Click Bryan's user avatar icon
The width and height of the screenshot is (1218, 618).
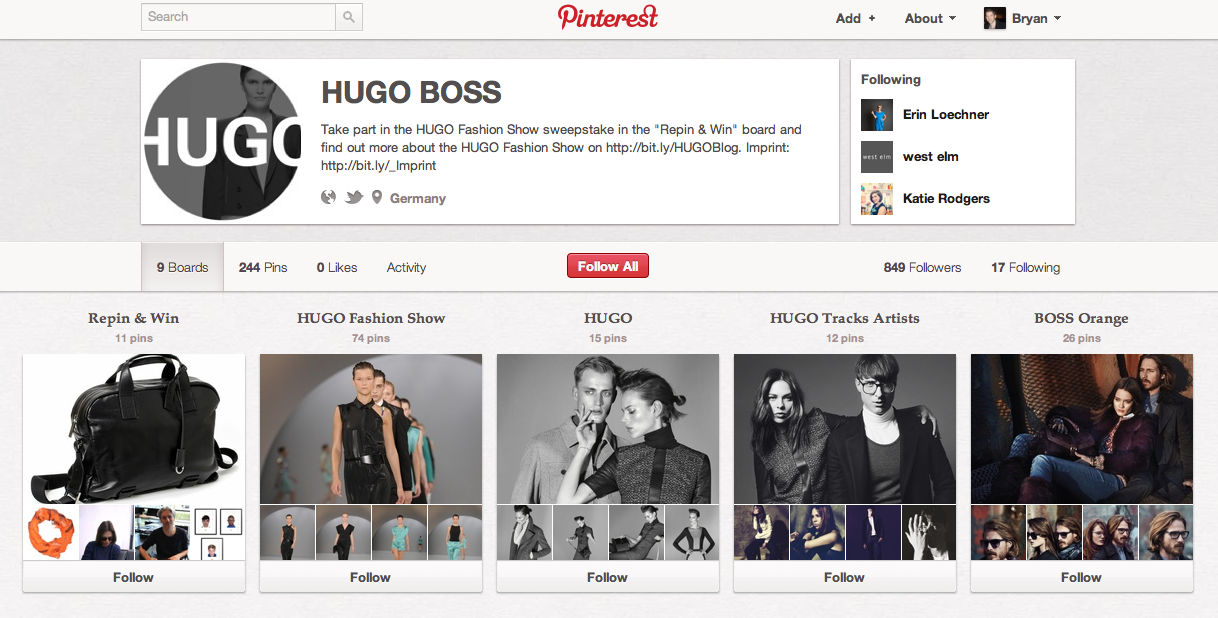coord(995,18)
